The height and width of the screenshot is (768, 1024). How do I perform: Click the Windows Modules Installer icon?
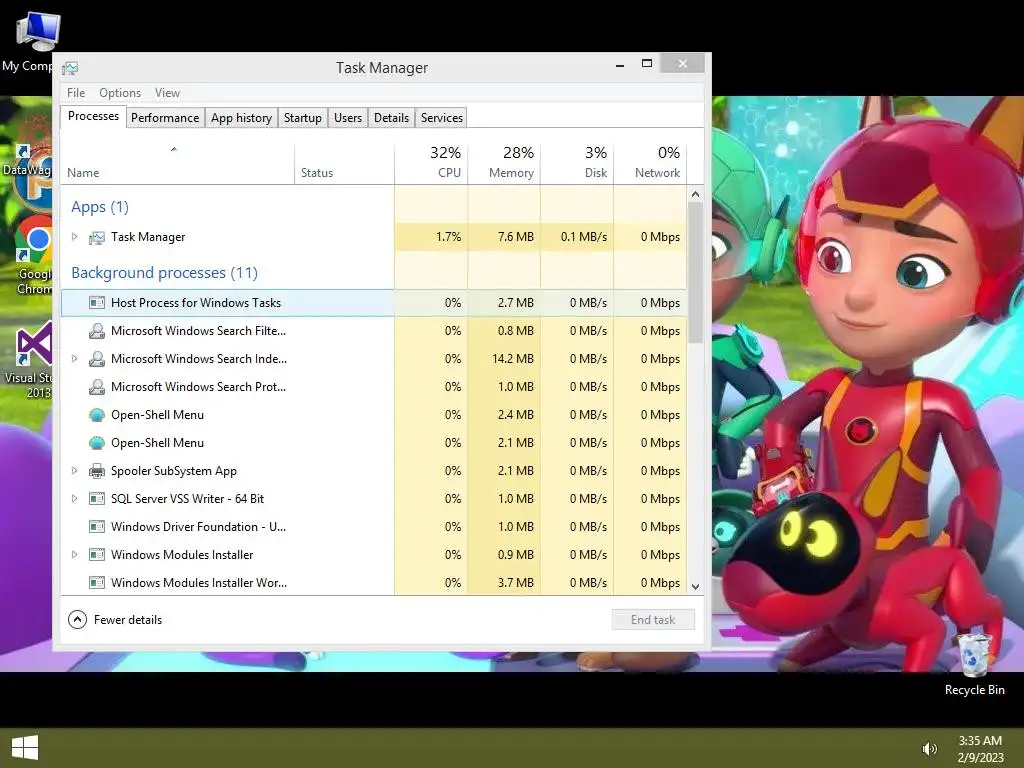(97, 555)
